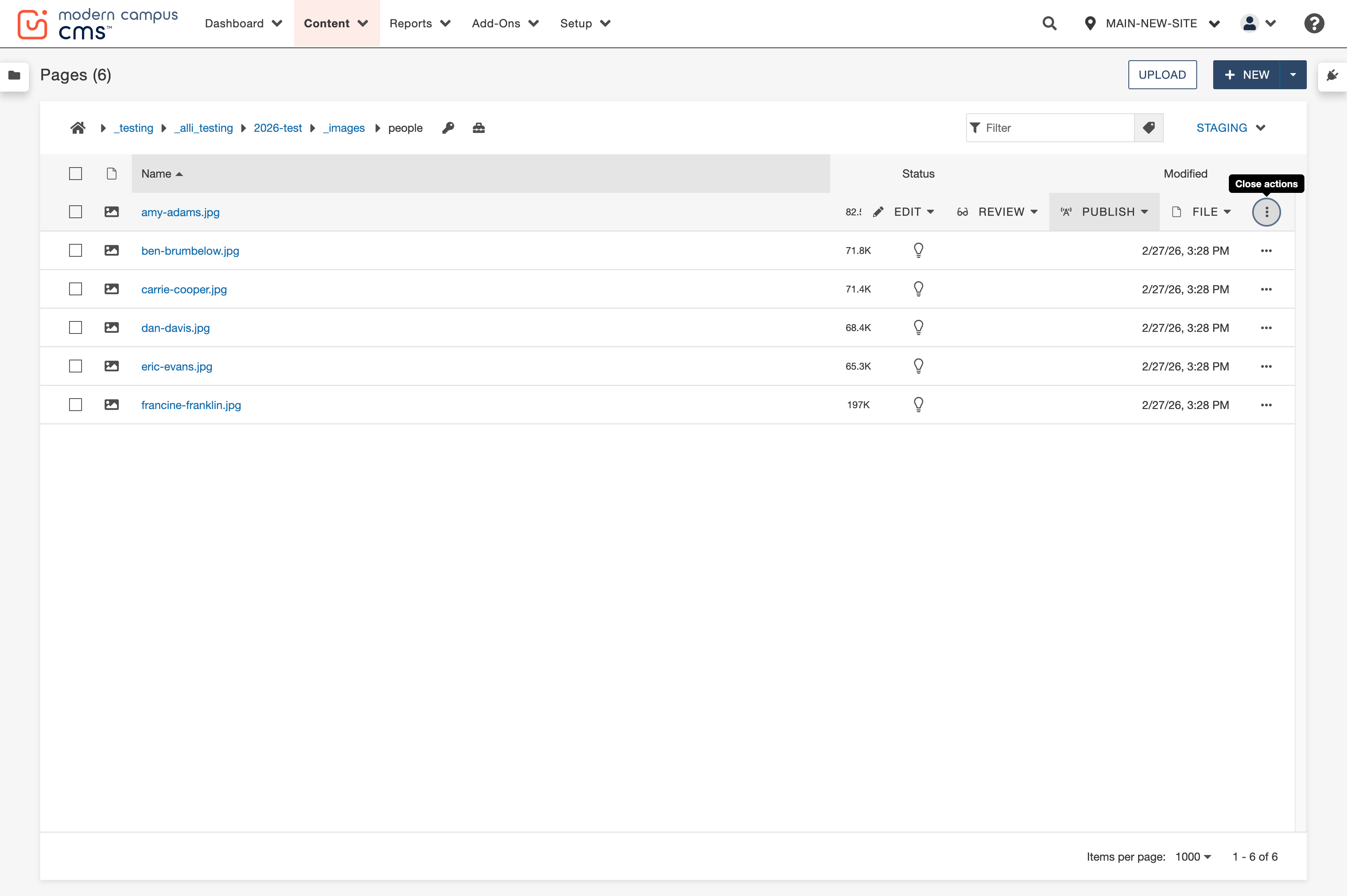
Task: Click status lightbulb for carrie-cooper.jpg
Action: 918,289
